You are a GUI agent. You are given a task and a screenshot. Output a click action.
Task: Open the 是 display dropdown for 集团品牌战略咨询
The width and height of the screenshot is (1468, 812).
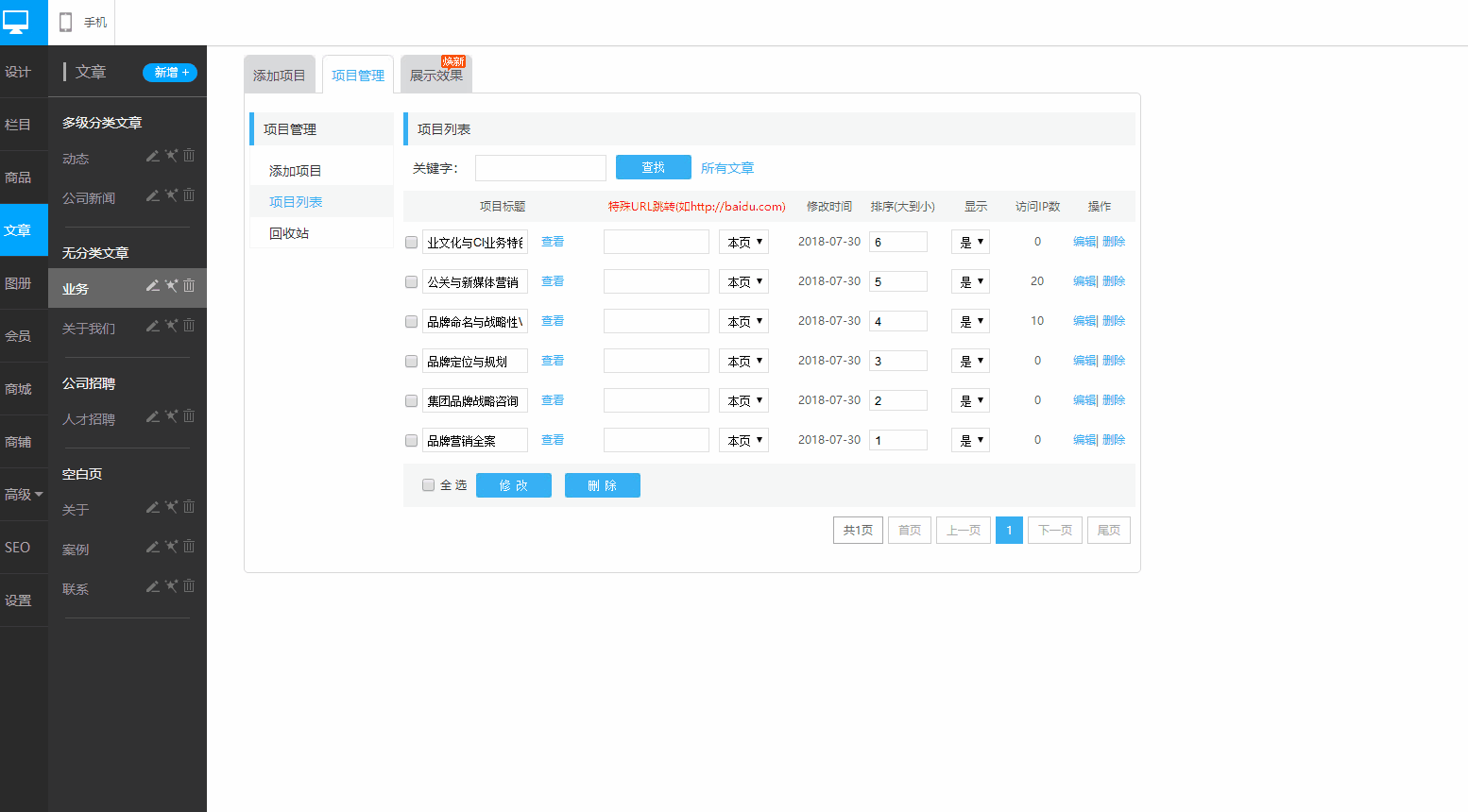970,400
